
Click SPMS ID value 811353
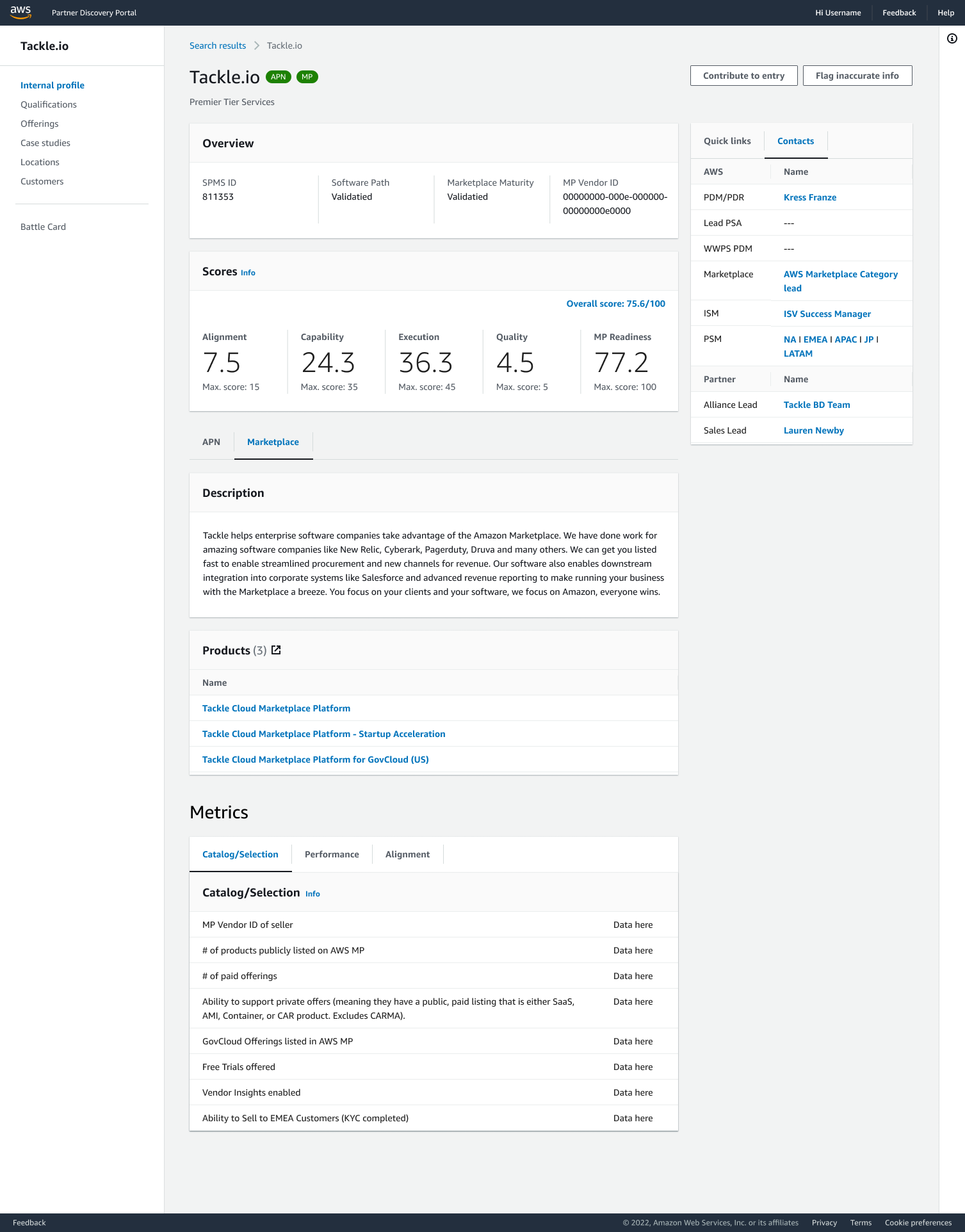[x=218, y=197]
